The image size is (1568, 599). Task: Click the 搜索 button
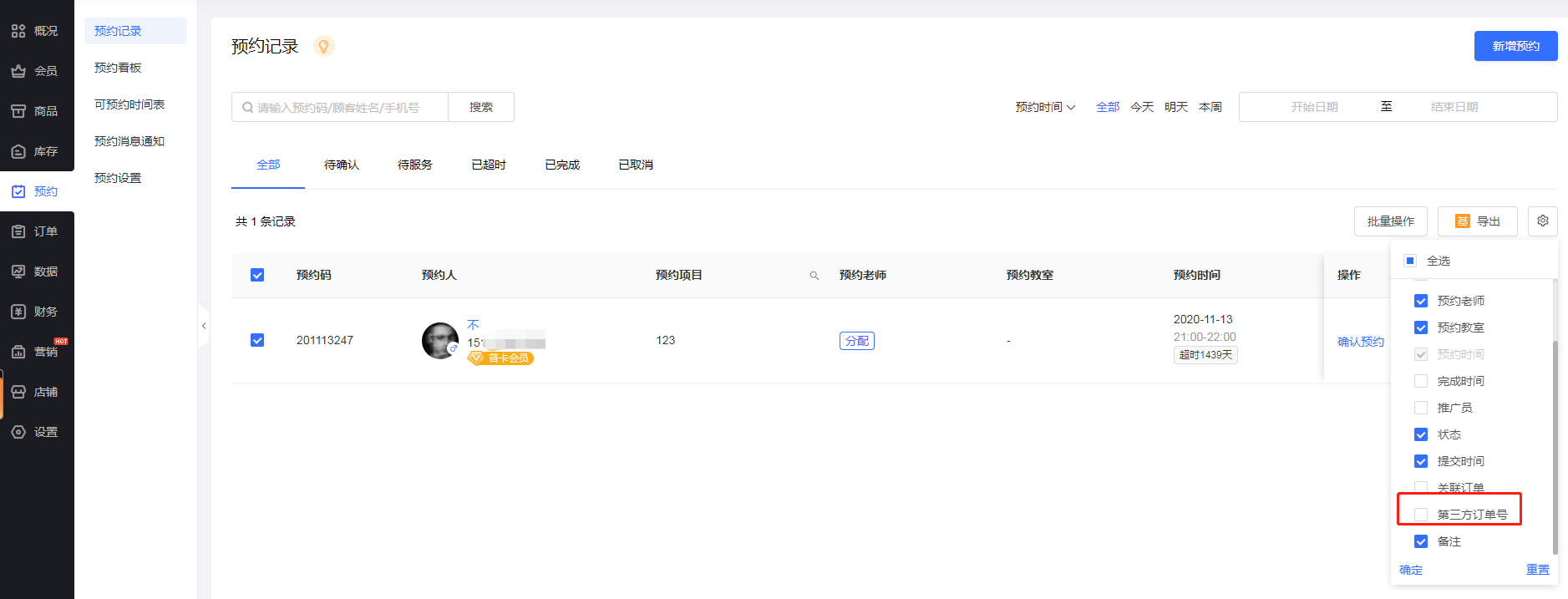tap(481, 107)
